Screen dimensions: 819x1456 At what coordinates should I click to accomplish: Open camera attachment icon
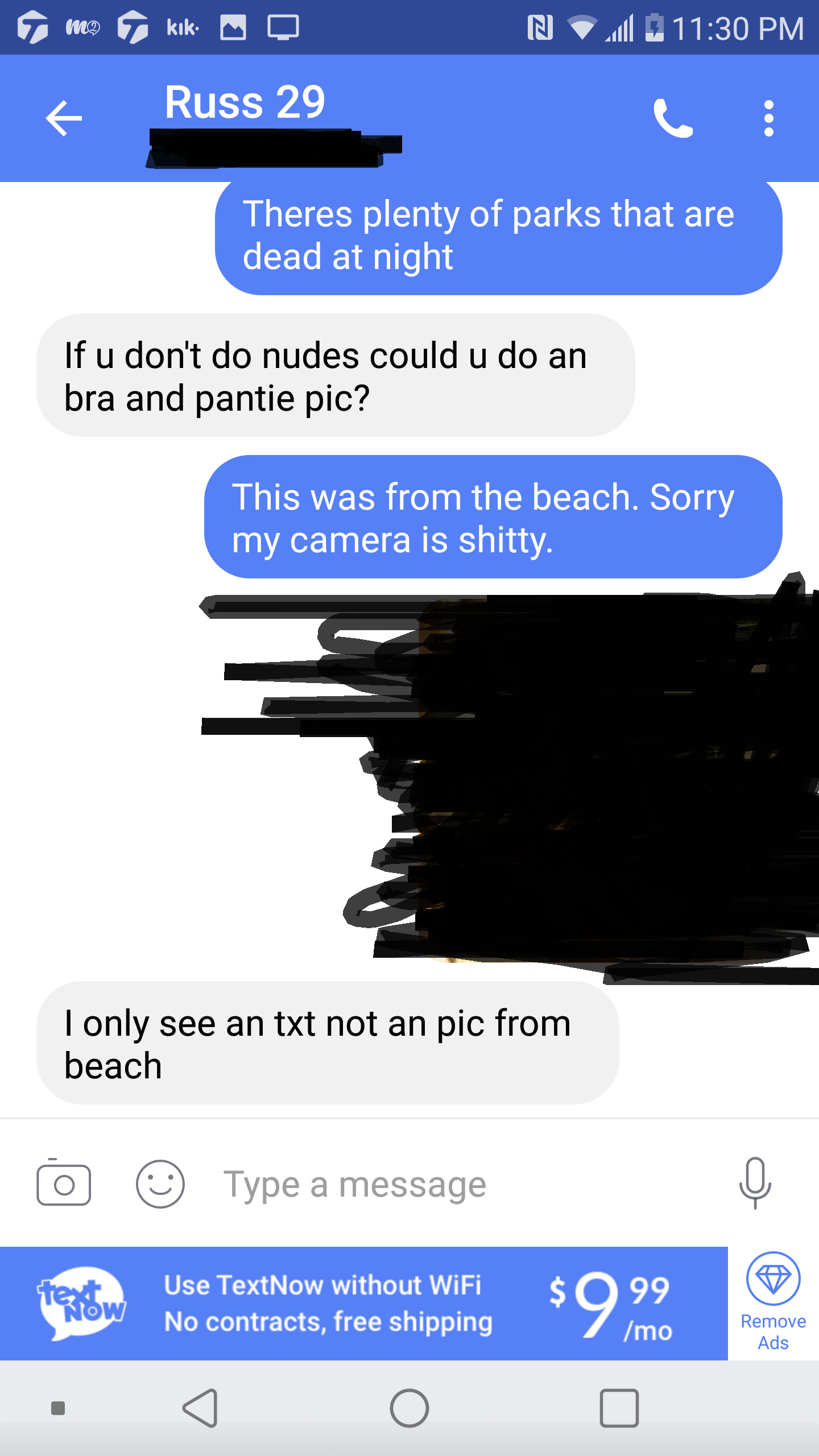(64, 1184)
